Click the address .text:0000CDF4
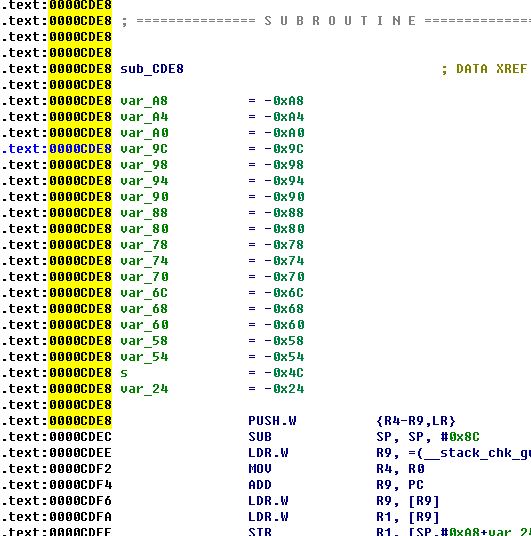 56,485
